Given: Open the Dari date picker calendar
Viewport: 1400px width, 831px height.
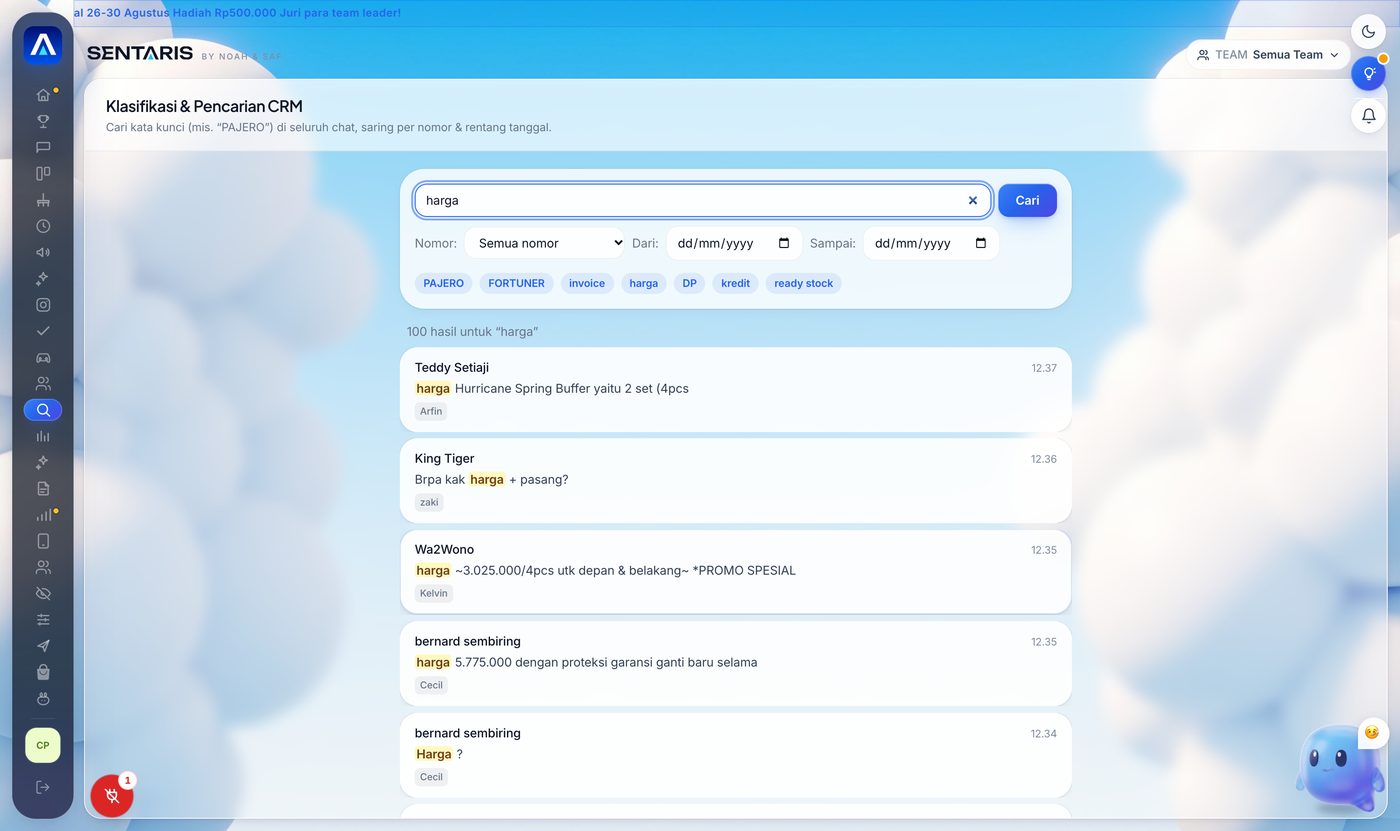Looking at the screenshot, I should pos(784,243).
